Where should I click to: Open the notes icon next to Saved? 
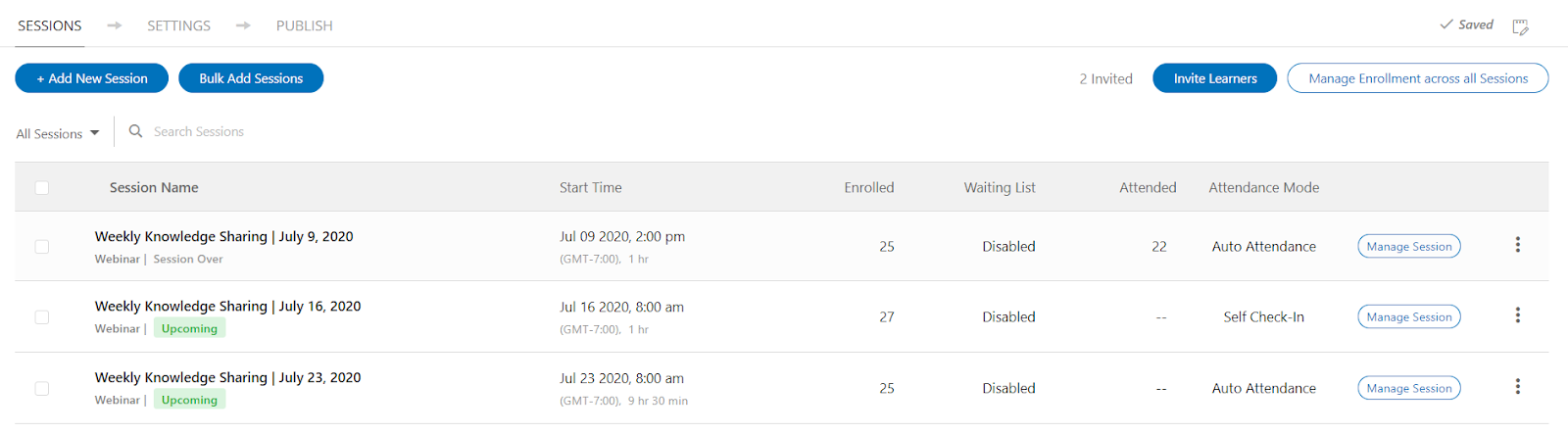(1520, 26)
